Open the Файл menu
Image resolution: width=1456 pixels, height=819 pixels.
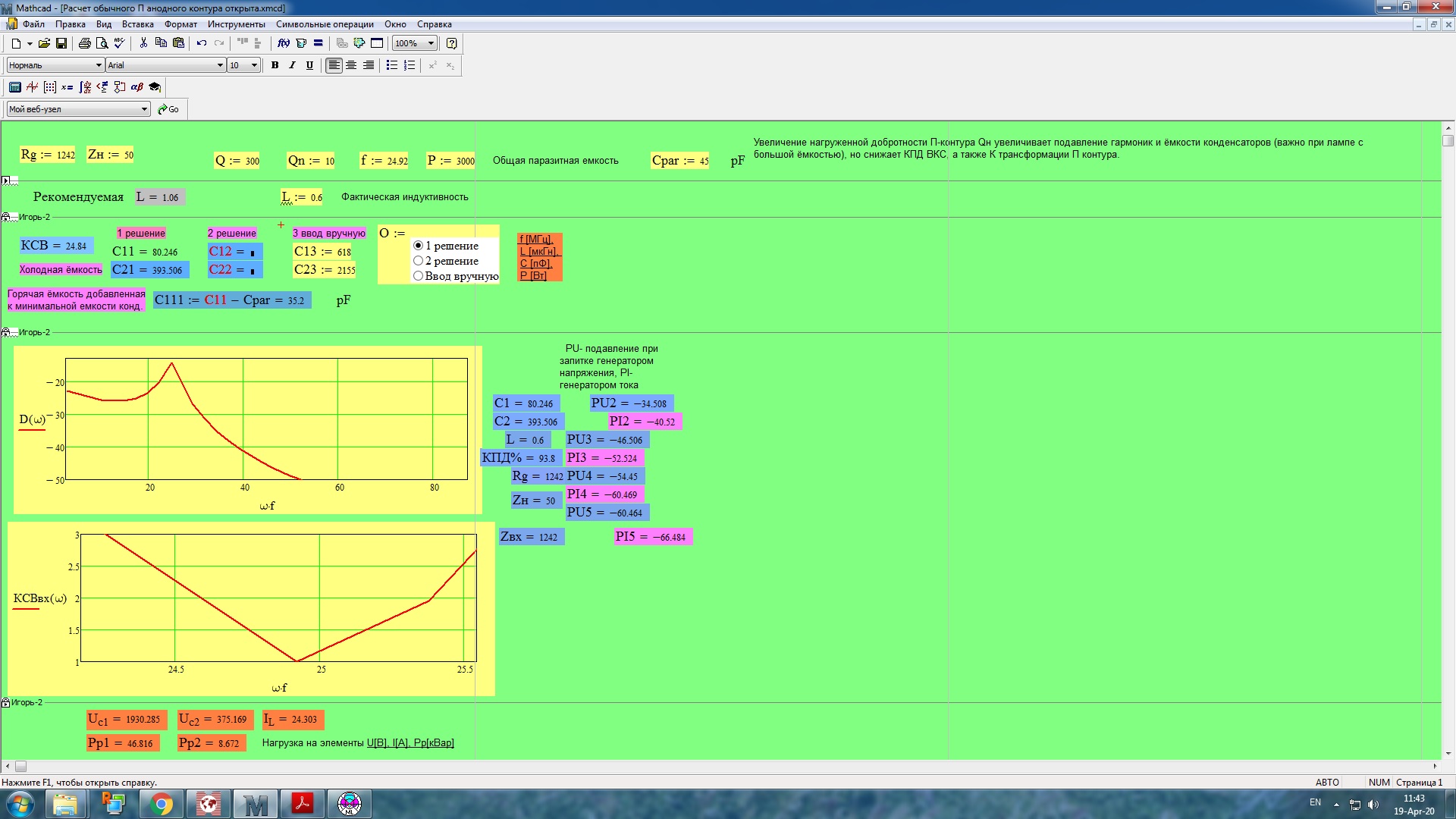[33, 24]
